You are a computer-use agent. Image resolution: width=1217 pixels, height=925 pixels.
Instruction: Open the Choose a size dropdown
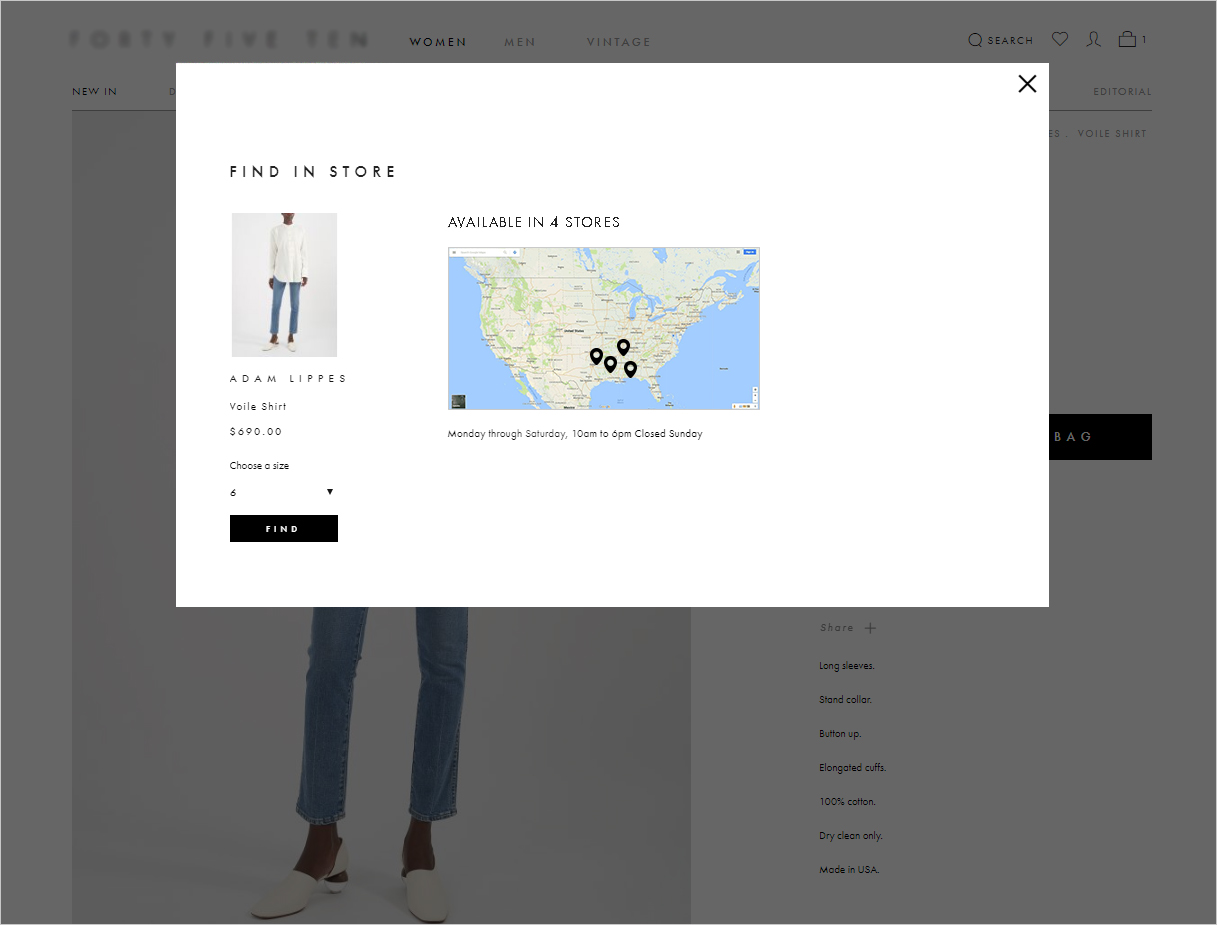pos(282,492)
